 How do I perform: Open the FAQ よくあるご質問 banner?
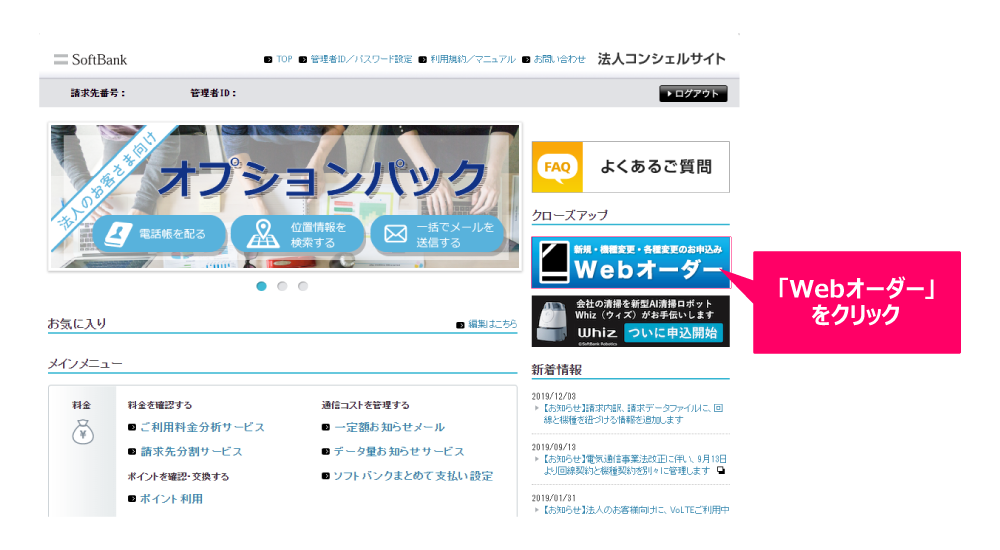coord(631,167)
